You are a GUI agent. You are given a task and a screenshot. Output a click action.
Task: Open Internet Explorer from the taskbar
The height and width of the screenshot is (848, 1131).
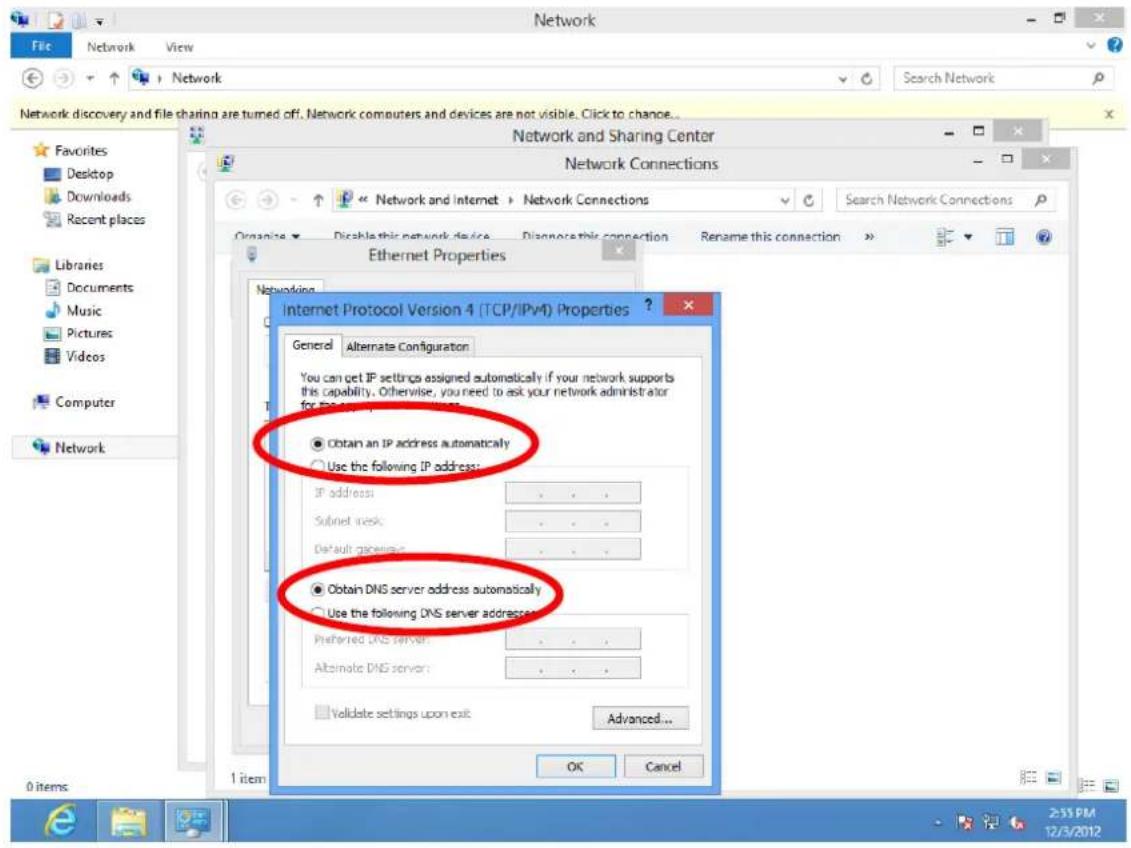[61, 821]
